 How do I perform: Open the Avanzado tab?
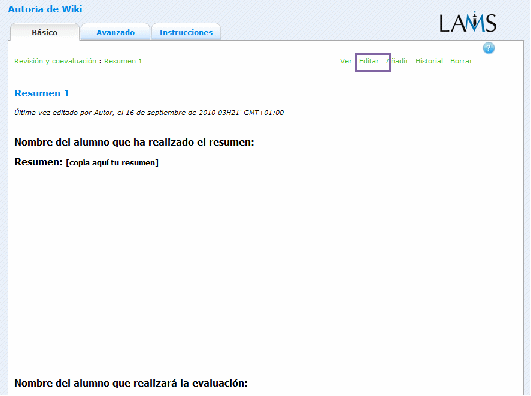(x=115, y=32)
